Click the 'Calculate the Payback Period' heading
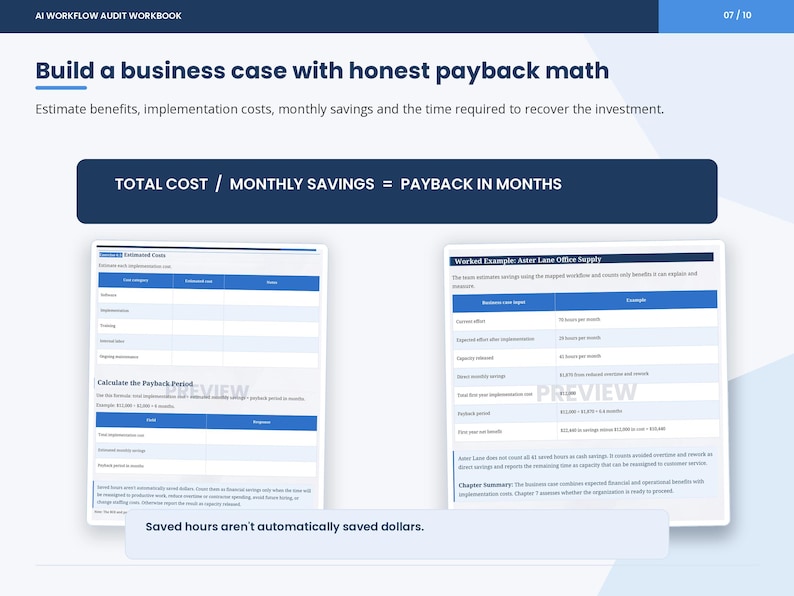Screen dimensions: 794x596 click(145, 383)
